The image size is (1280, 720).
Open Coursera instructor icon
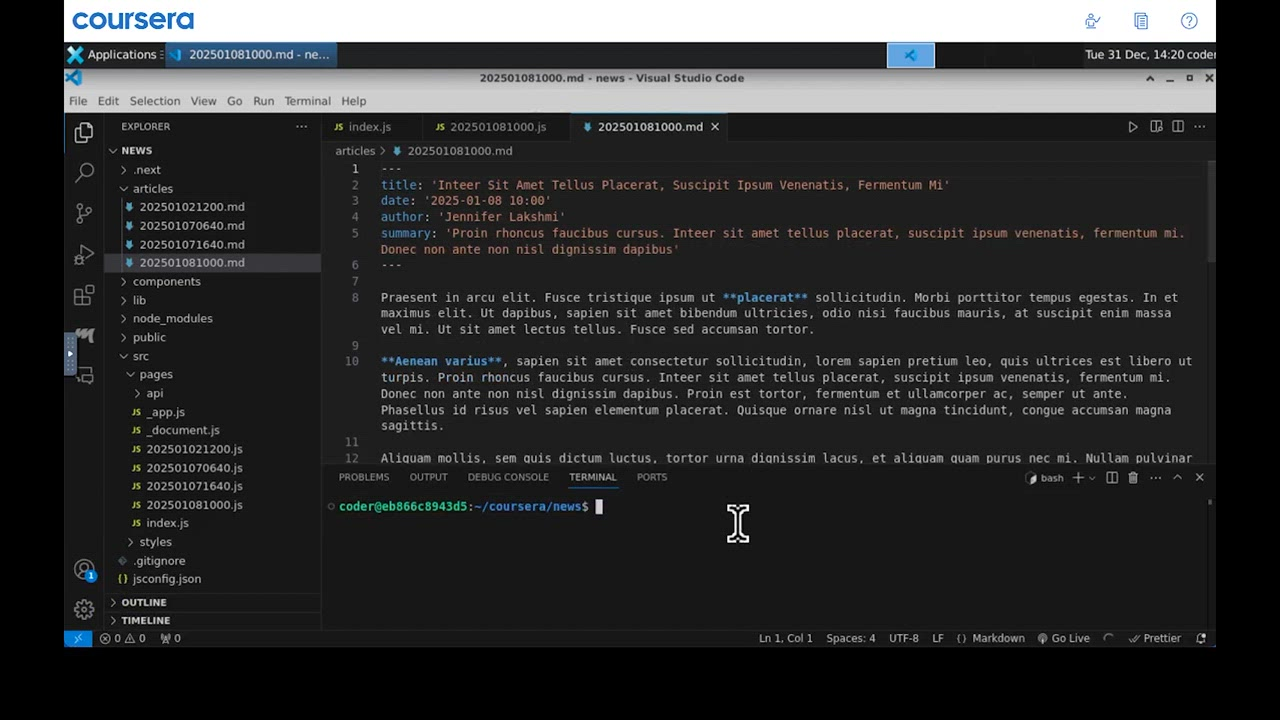click(1093, 21)
